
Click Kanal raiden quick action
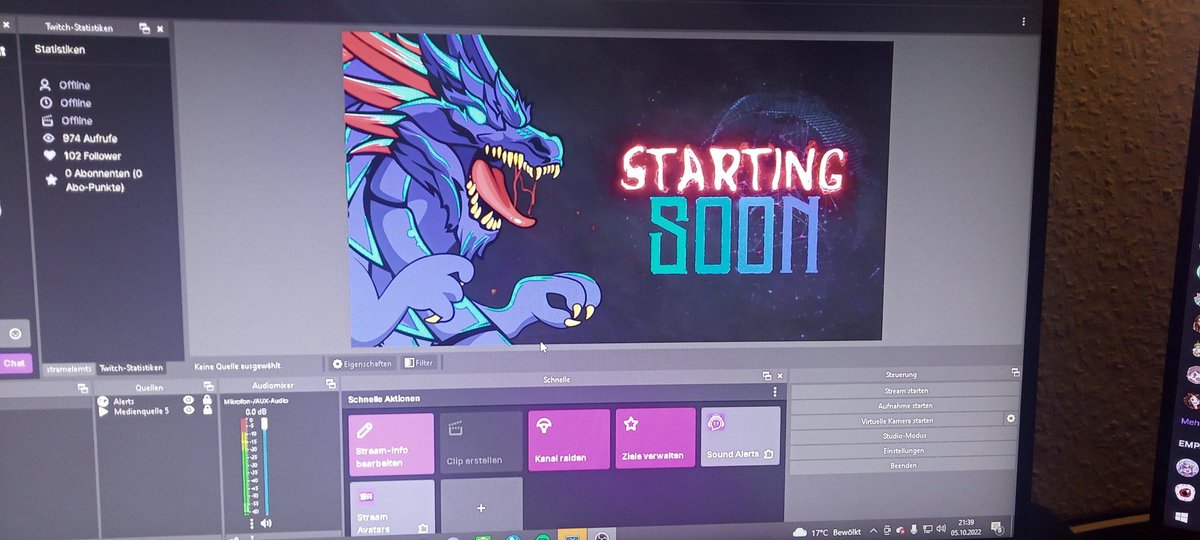569,439
